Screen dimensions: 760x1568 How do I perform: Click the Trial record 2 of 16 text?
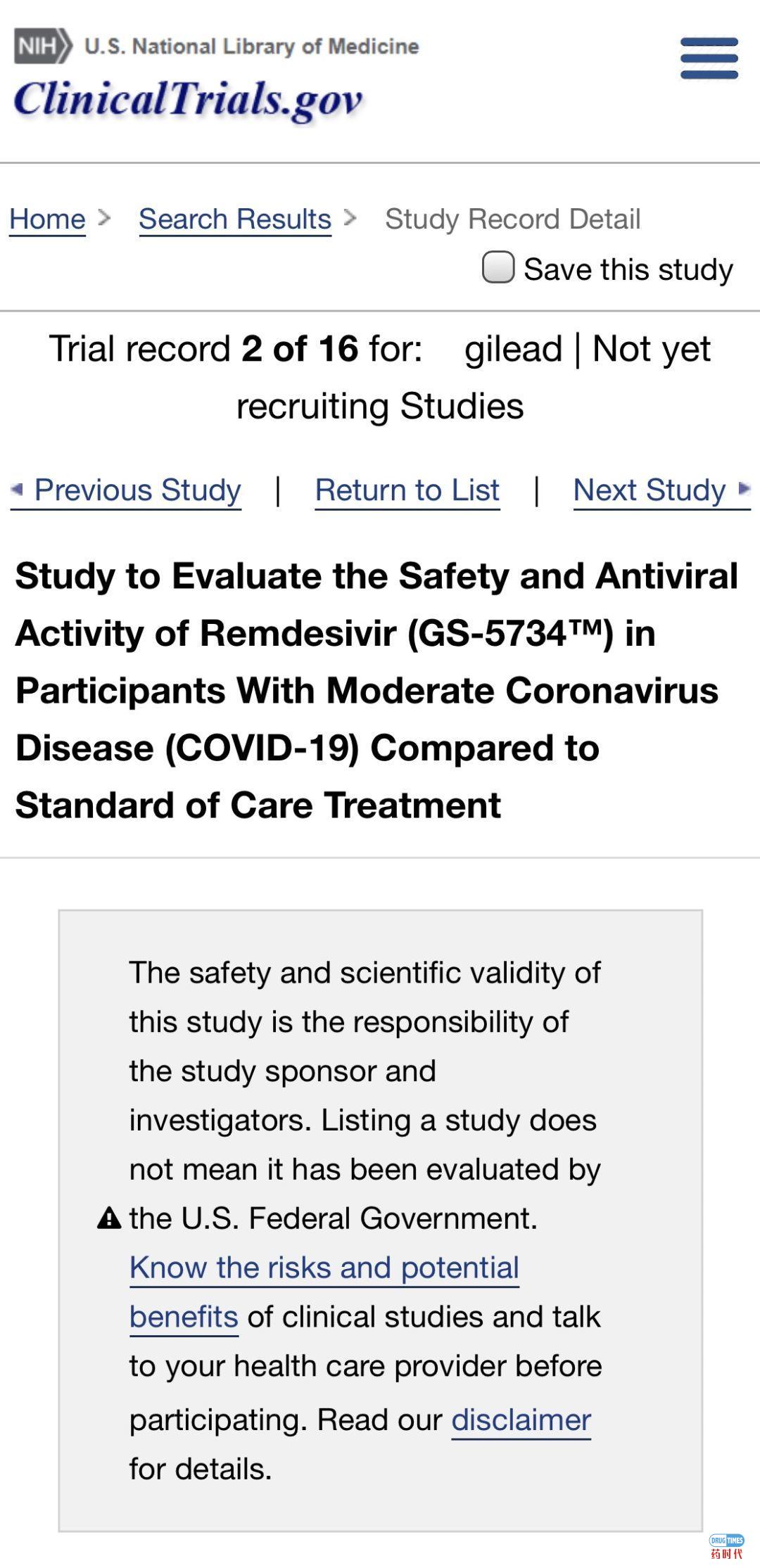click(x=236, y=349)
